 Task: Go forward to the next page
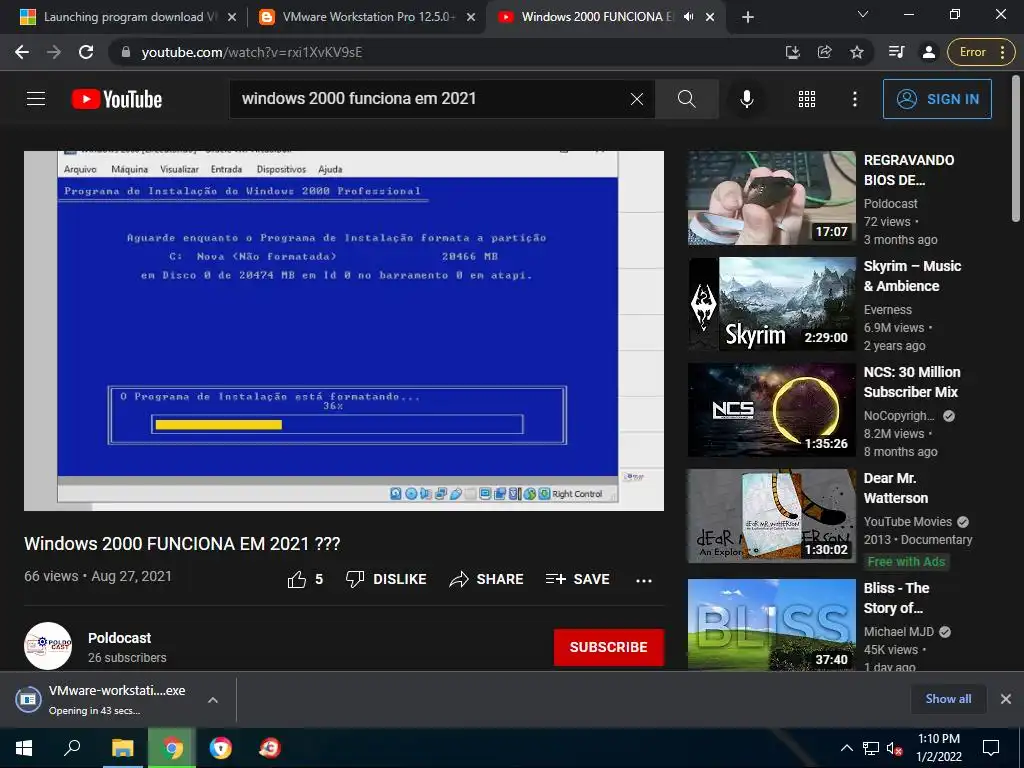tap(54, 52)
